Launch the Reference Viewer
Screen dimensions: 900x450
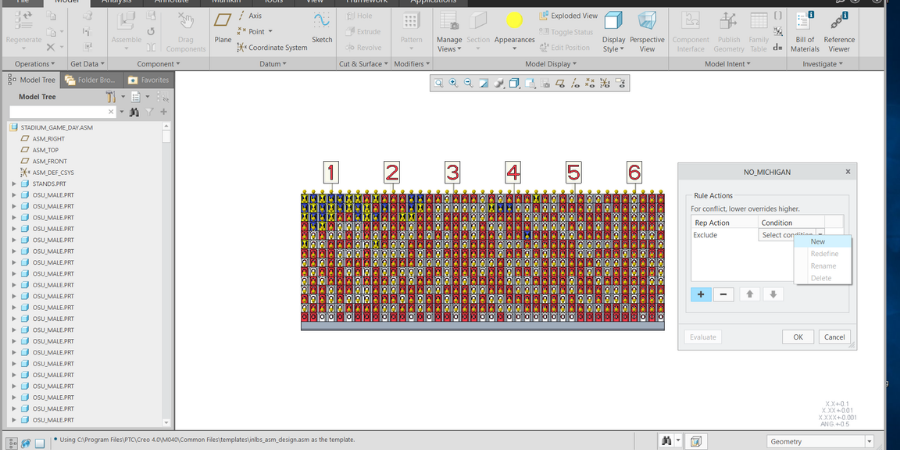coord(839,28)
